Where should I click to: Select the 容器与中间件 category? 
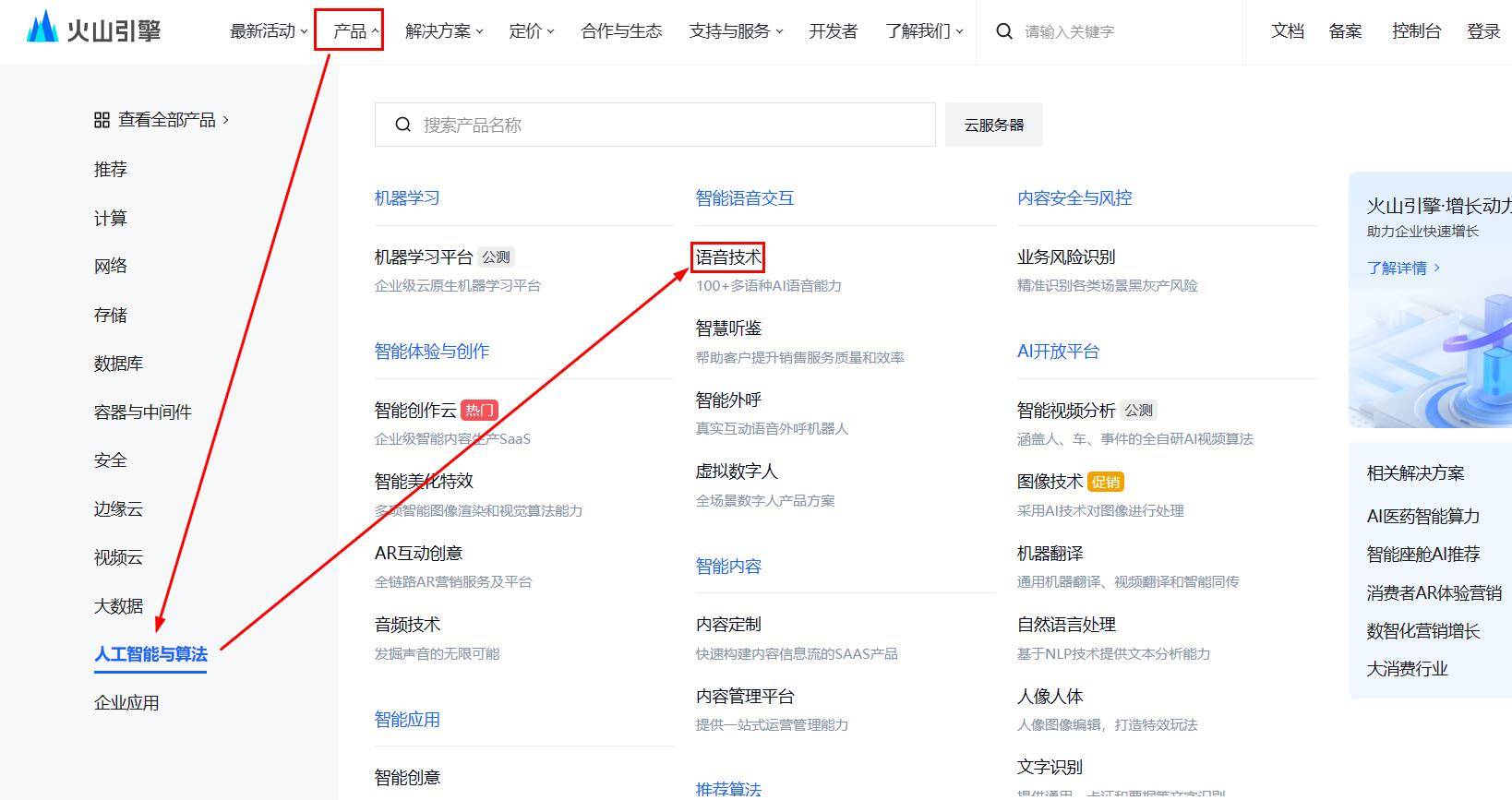pos(142,412)
